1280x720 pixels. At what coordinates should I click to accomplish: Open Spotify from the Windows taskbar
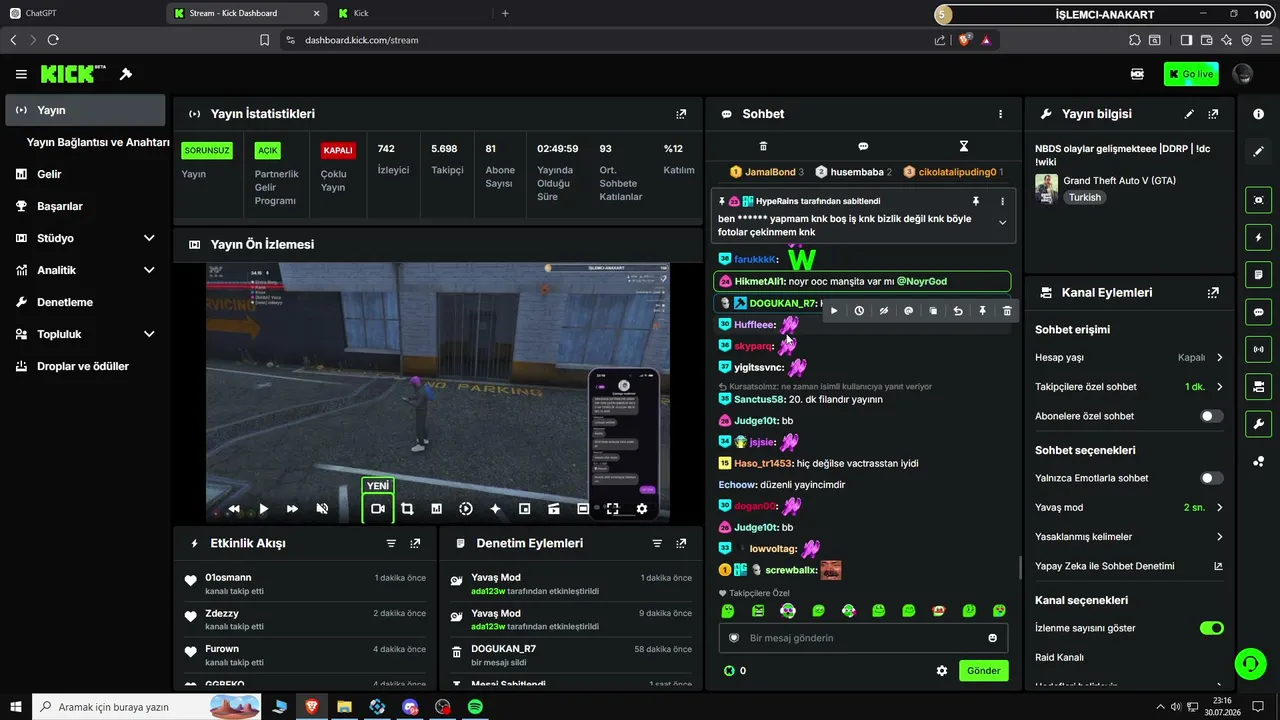point(475,707)
